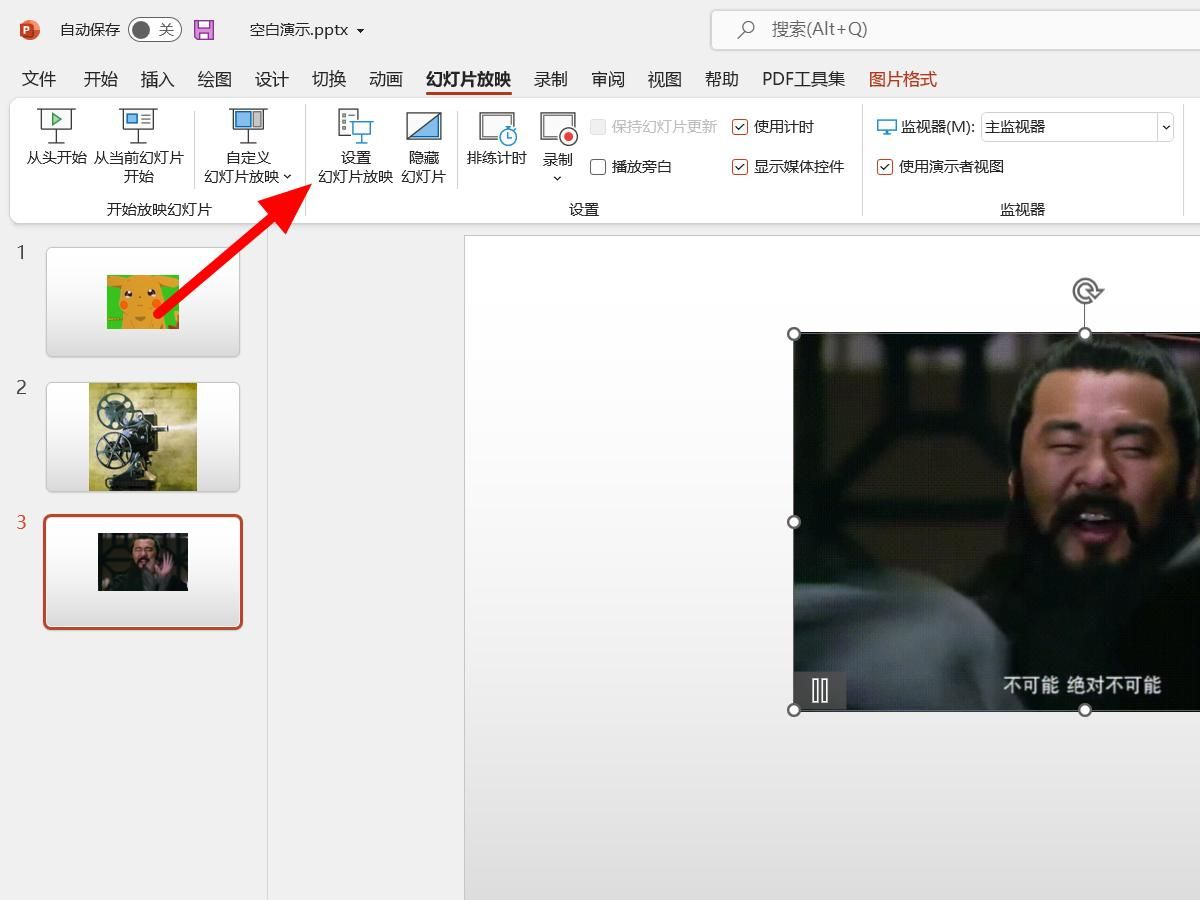Switch to the 审阅 tab
This screenshot has width=1200, height=900.
607,79
